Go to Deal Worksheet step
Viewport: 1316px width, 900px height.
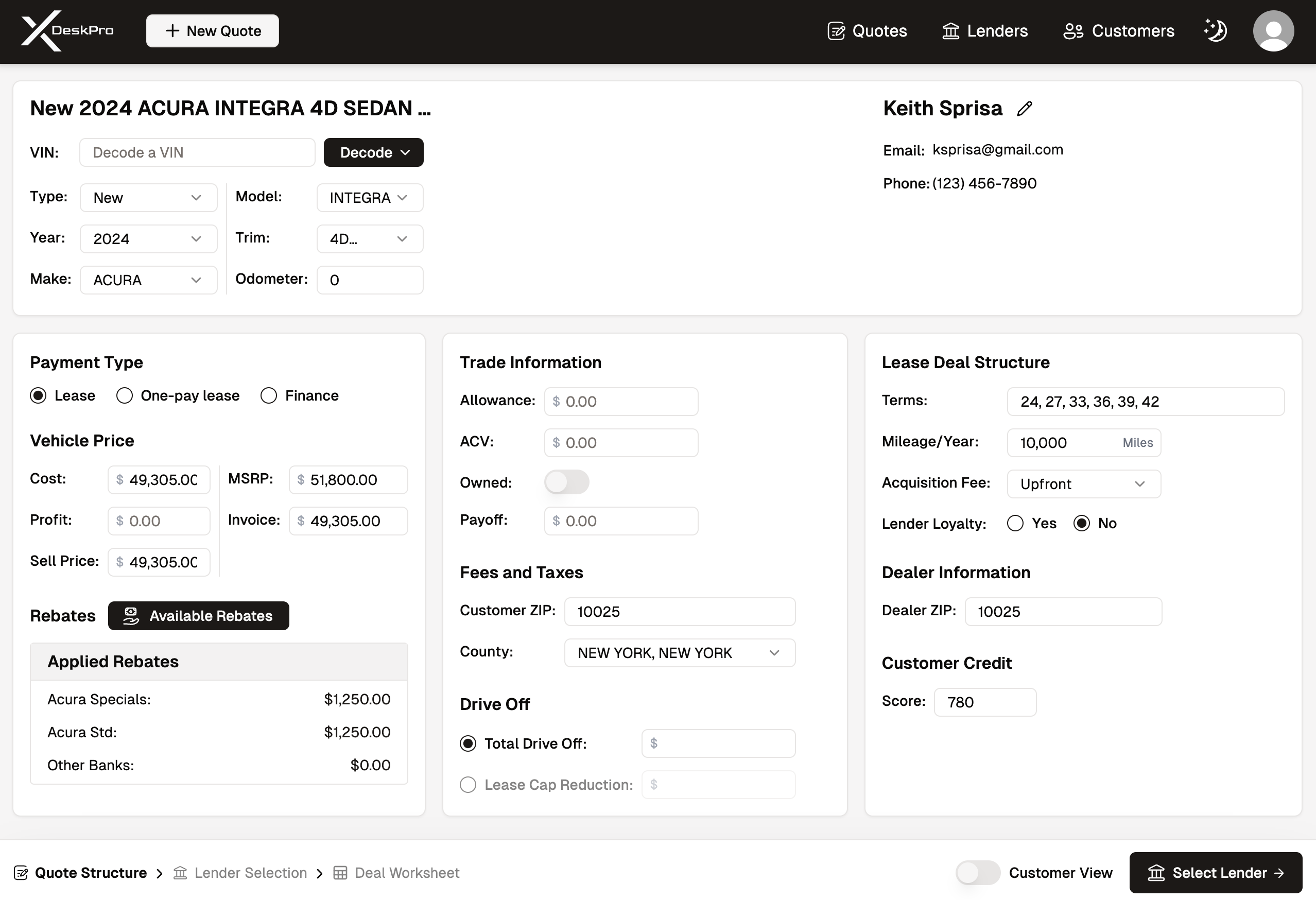click(x=396, y=873)
